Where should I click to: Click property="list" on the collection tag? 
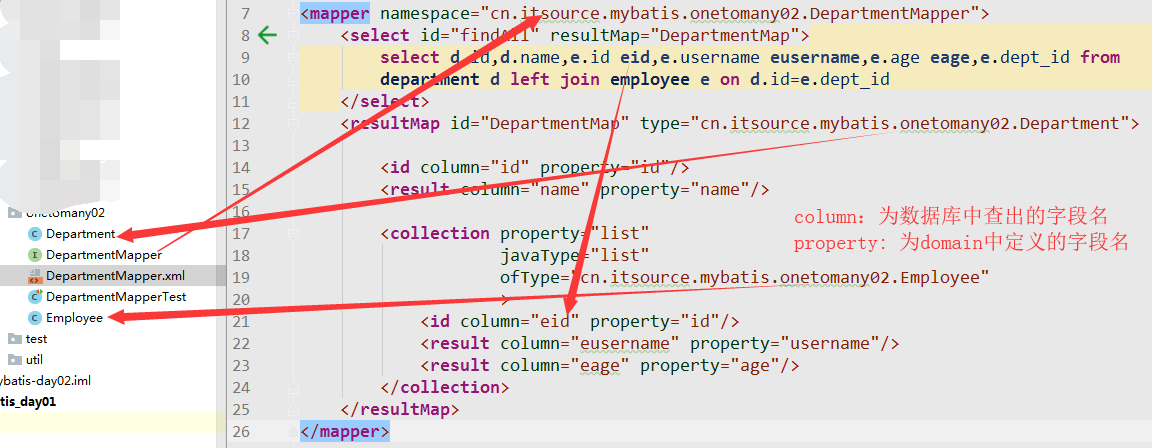(575, 234)
